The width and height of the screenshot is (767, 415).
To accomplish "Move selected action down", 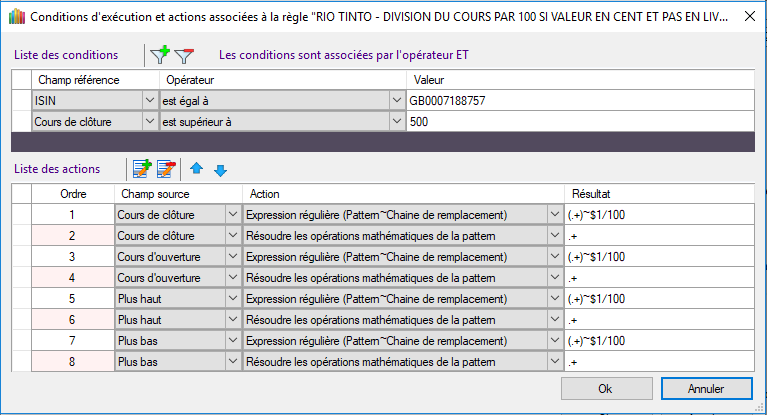I will point(220,169).
